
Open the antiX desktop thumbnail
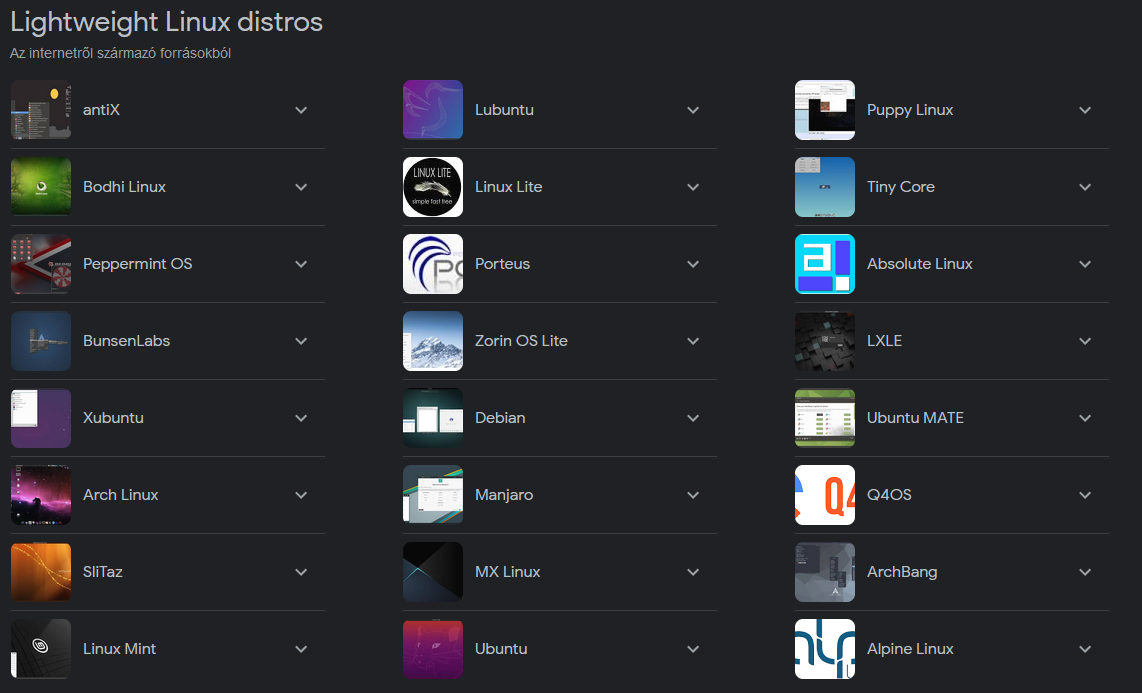coord(41,110)
